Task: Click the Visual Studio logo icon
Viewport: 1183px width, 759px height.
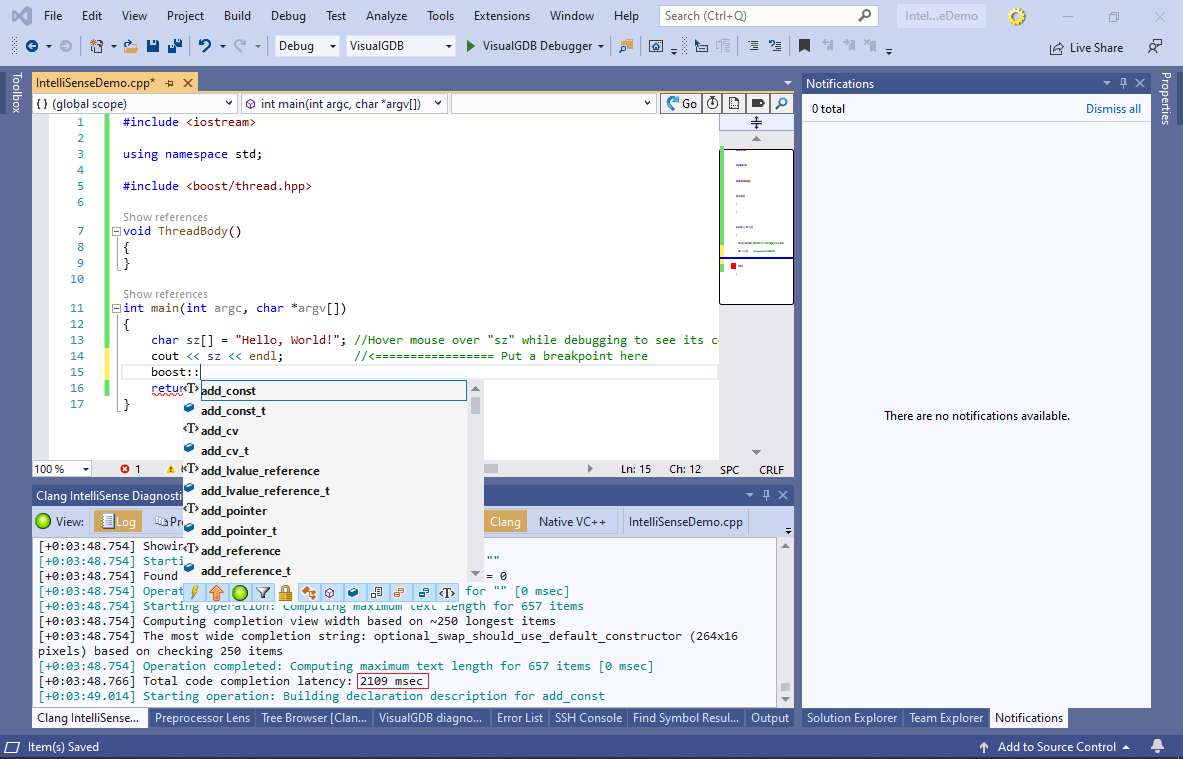Action: (x=21, y=16)
